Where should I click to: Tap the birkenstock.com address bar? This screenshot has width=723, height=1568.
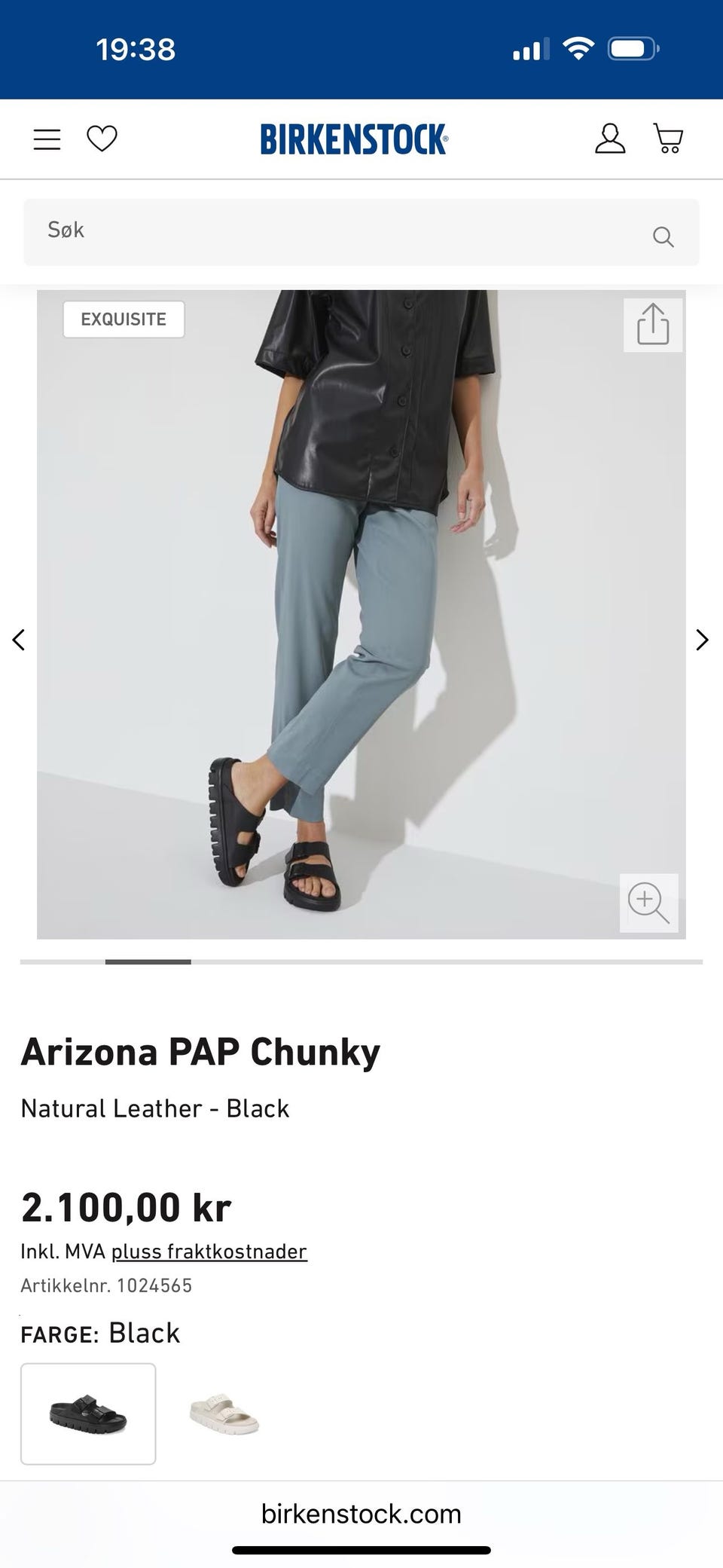click(x=361, y=1513)
